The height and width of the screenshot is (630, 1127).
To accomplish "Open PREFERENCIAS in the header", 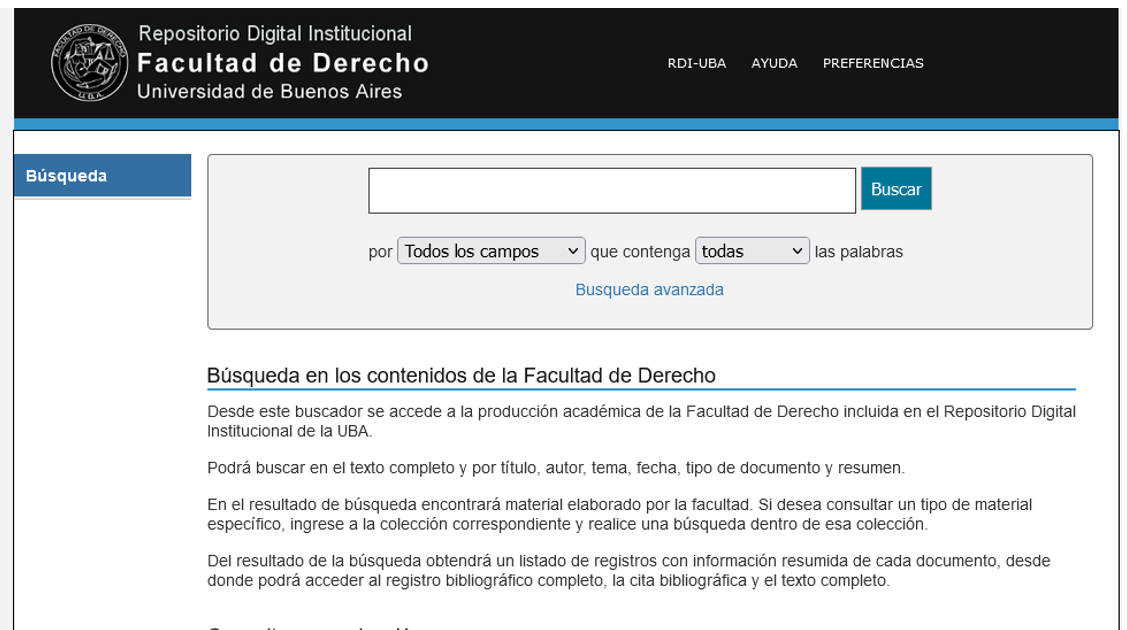I will tap(873, 63).
